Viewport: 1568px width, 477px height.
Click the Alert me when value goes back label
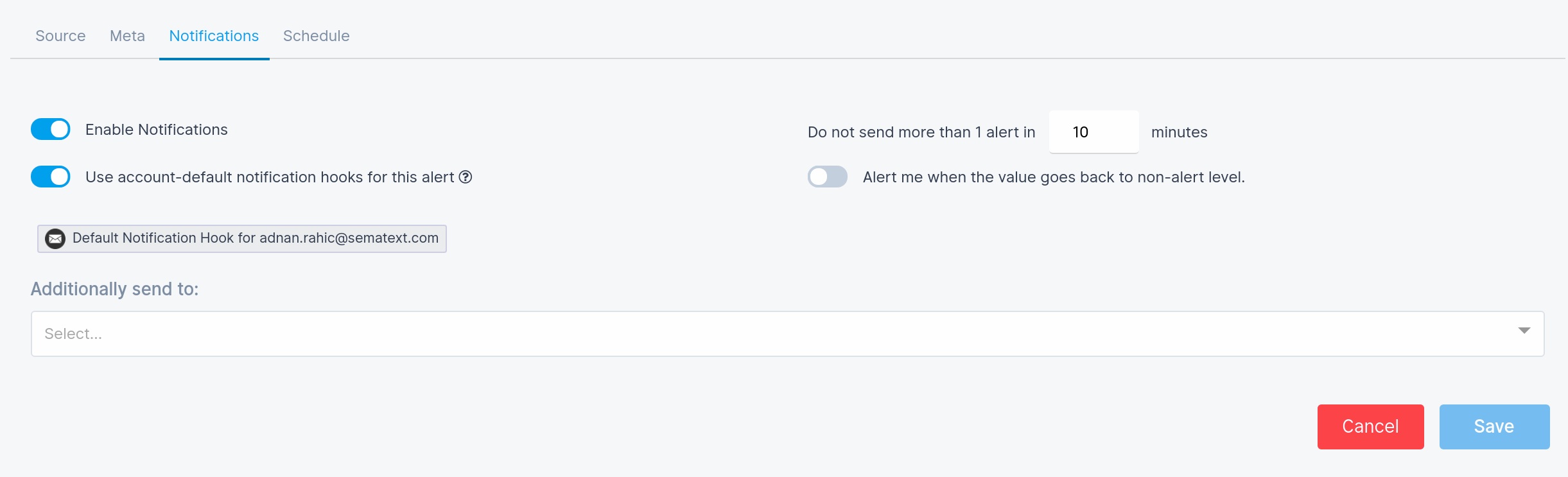(1054, 177)
